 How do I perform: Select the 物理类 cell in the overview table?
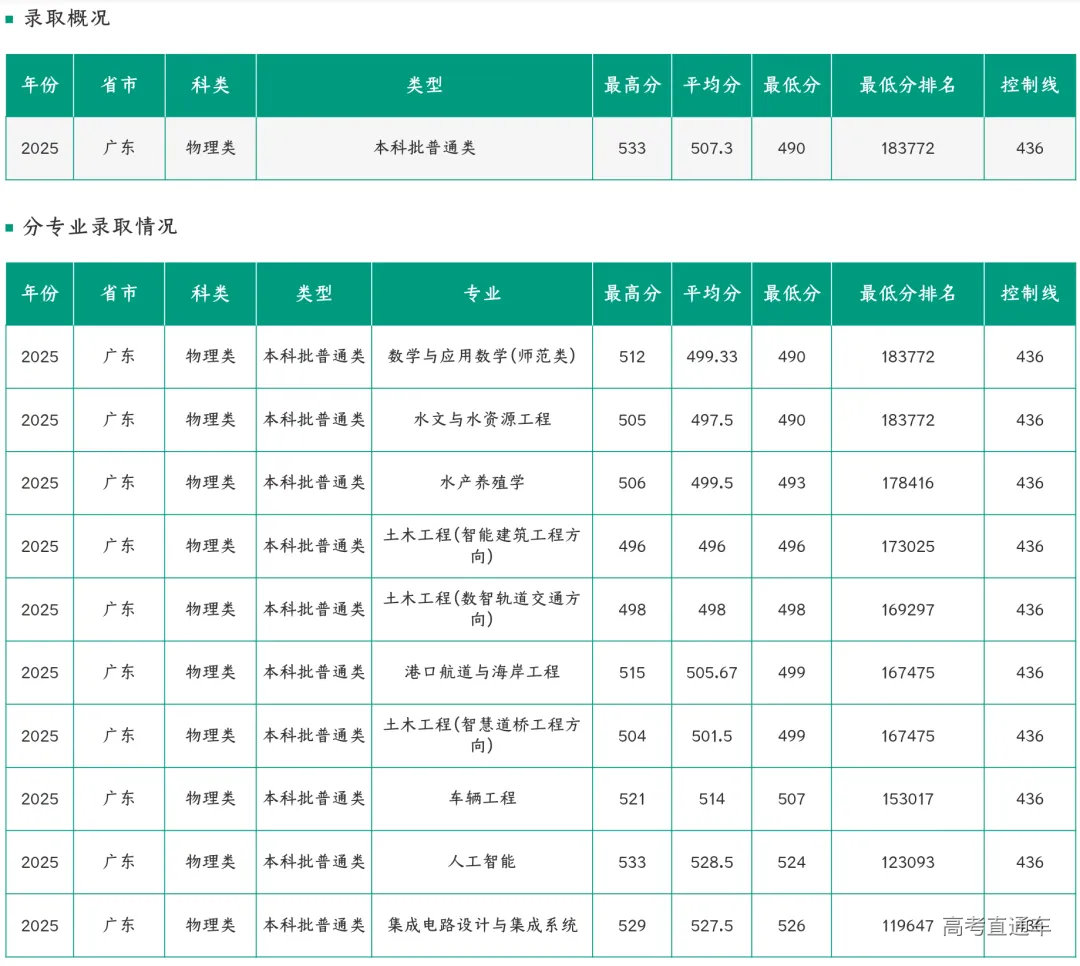pos(211,148)
